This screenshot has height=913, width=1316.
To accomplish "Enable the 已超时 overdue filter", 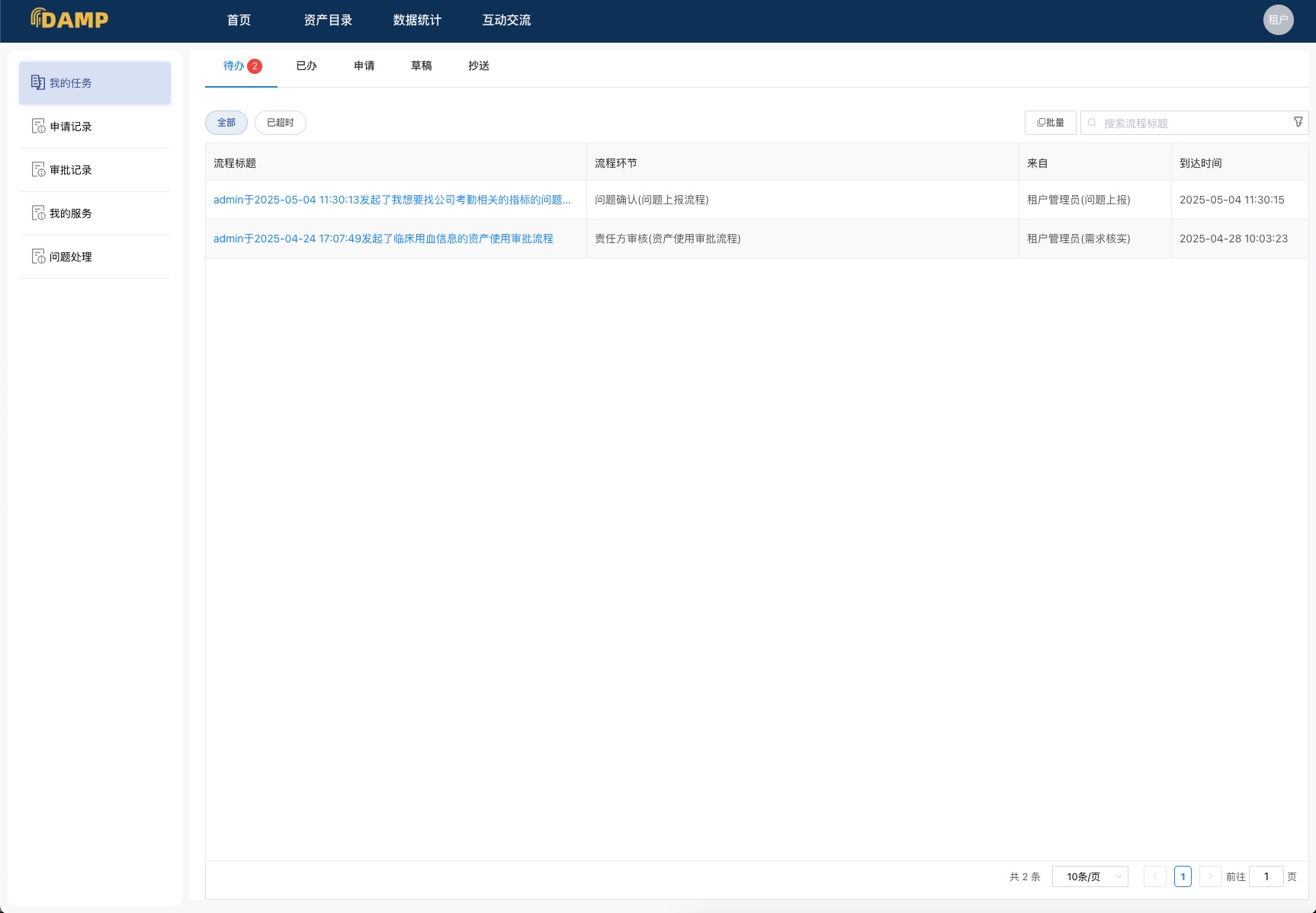I will [x=280, y=122].
